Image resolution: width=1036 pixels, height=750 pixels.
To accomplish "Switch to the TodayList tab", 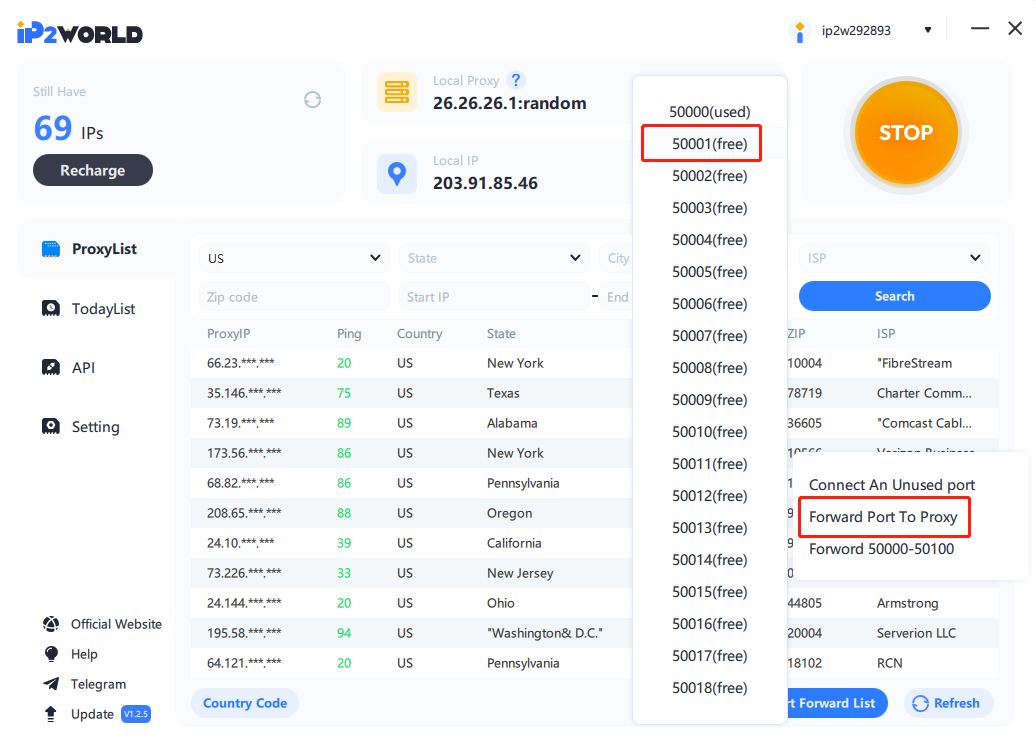I will point(104,309).
